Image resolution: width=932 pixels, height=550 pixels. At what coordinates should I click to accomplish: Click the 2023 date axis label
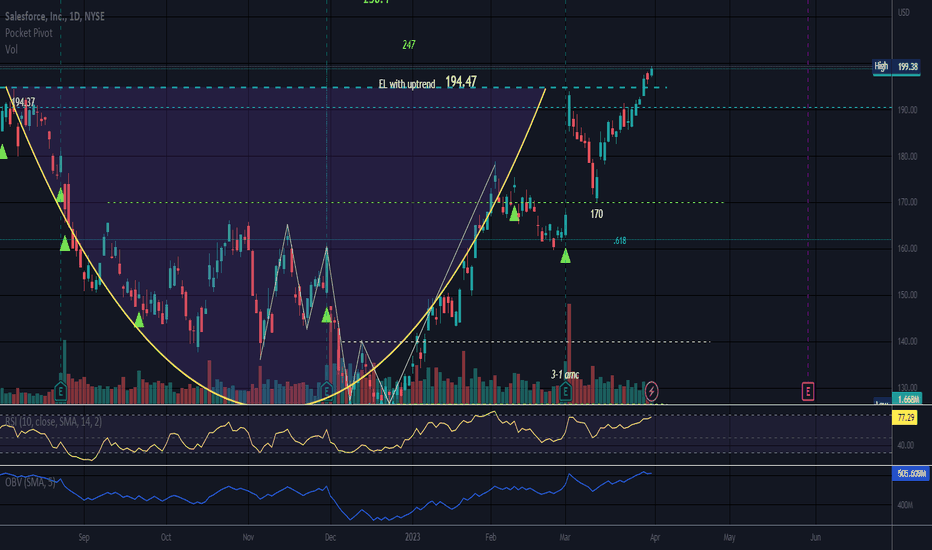[x=413, y=537]
